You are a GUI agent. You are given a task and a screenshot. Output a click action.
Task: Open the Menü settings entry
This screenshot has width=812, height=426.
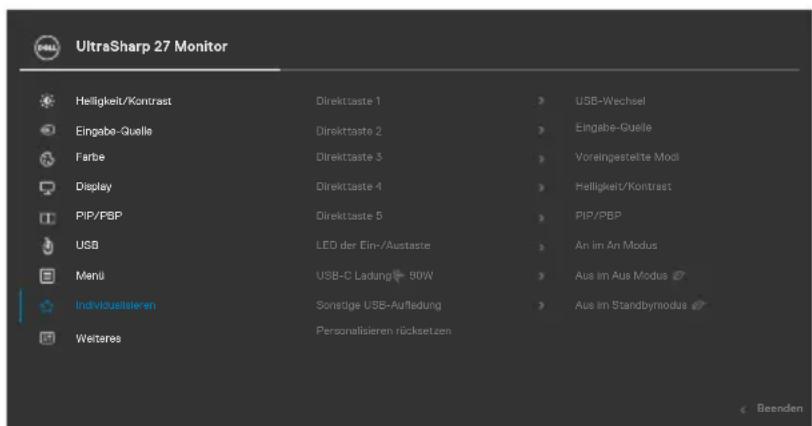click(90, 275)
